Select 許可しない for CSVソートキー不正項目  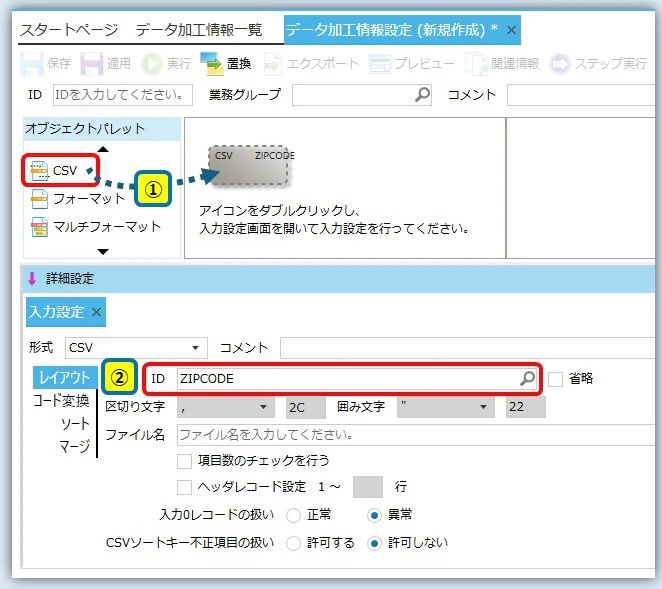coord(374,543)
